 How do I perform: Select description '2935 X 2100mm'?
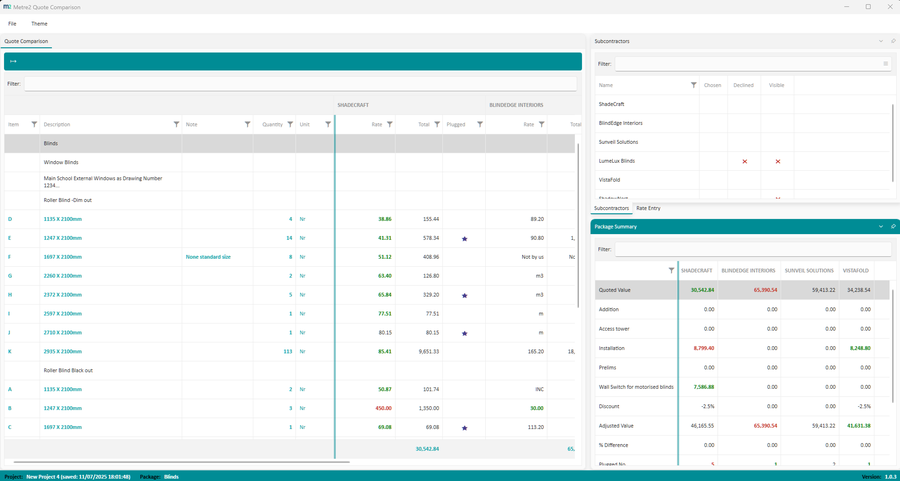tap(63, 351)
